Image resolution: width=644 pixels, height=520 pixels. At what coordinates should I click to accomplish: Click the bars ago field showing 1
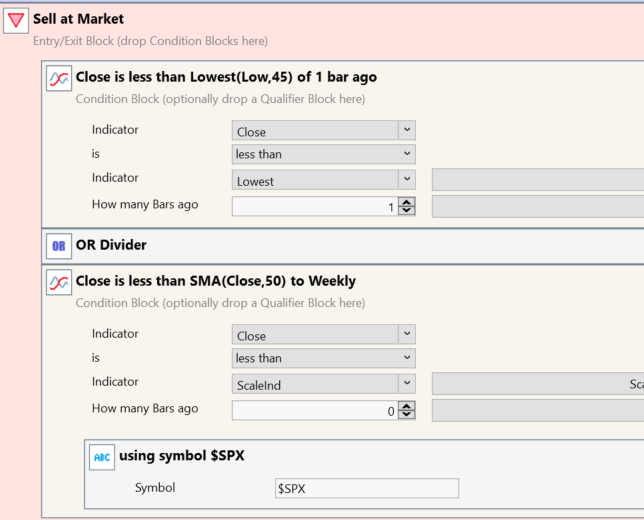(314, 206)
